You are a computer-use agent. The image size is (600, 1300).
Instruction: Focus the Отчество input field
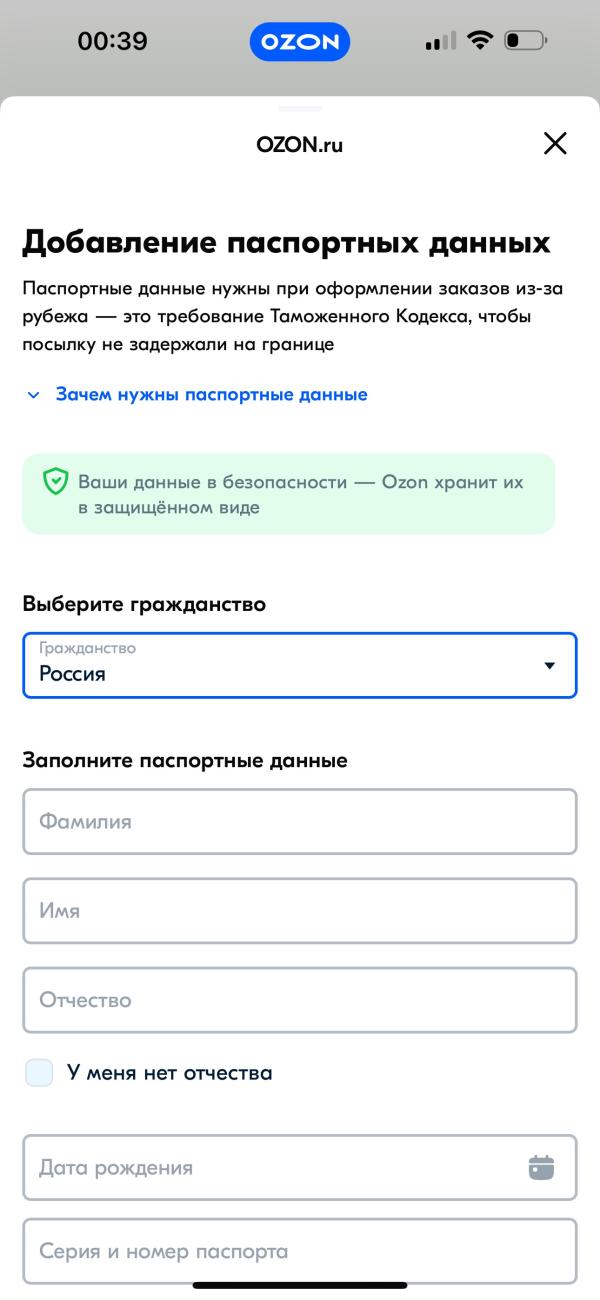300,1000
